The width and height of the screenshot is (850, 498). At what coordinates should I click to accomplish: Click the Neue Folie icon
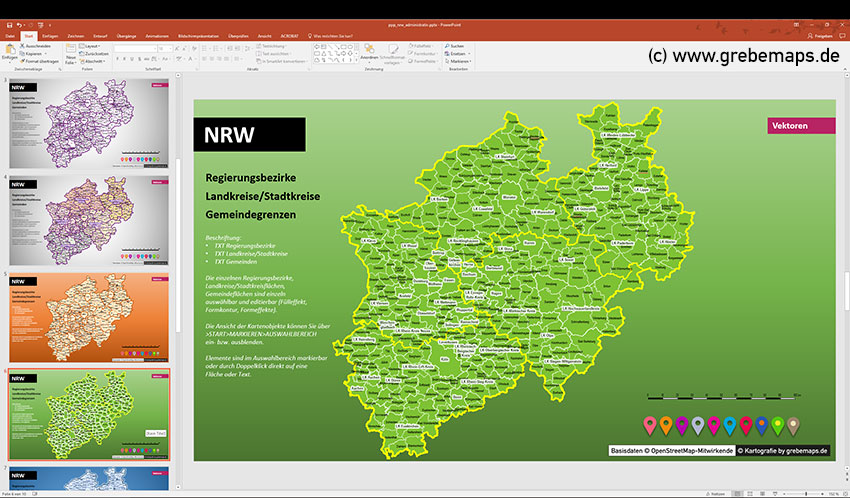[x=71, y=50]
